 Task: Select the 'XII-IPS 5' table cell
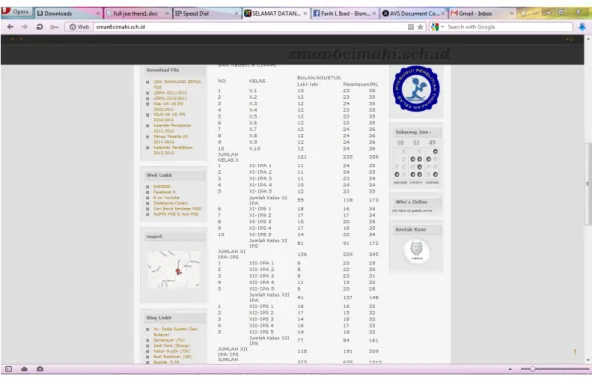pos(261,332)
